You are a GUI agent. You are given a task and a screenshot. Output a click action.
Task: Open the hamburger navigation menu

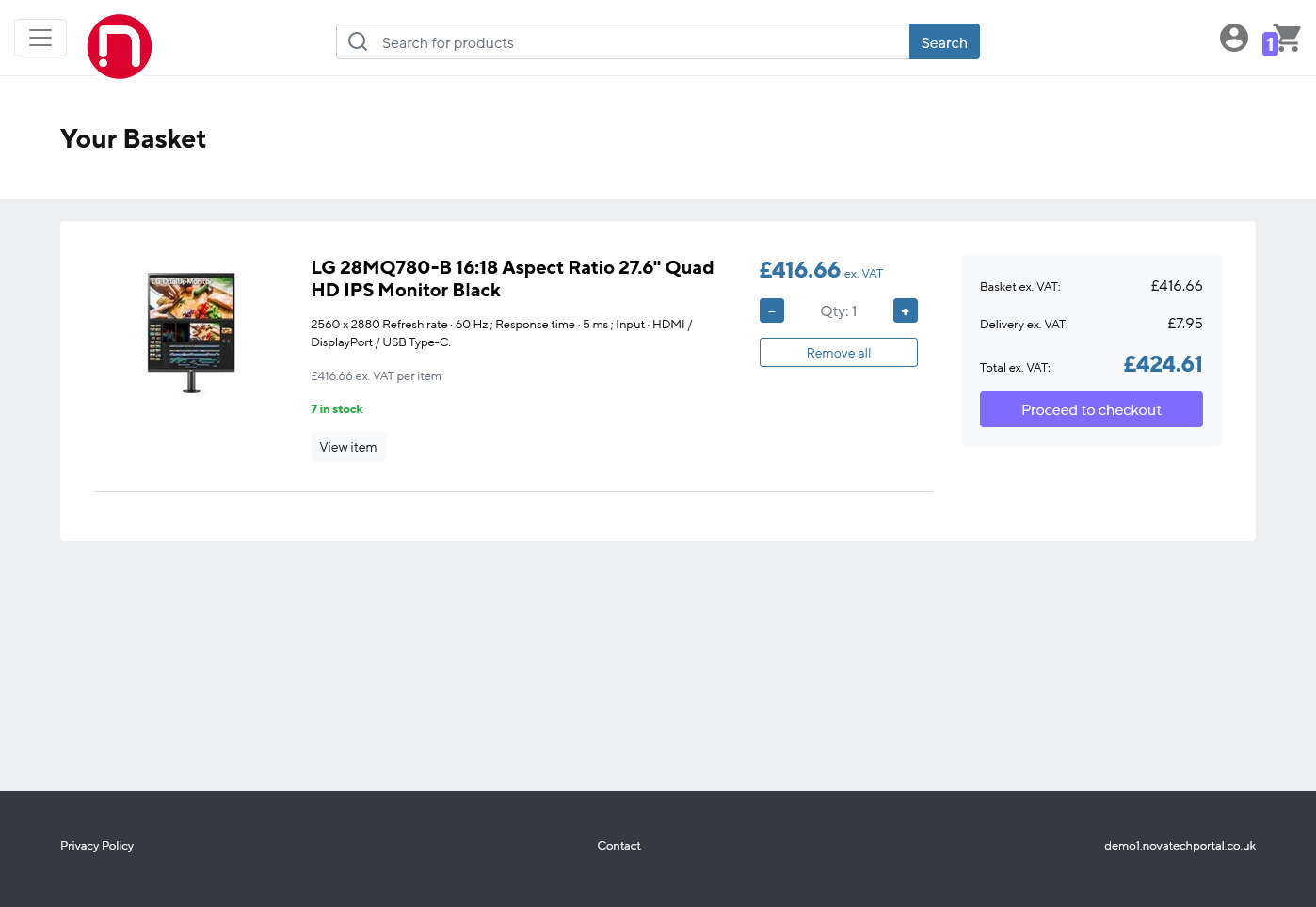pos(40,38)
